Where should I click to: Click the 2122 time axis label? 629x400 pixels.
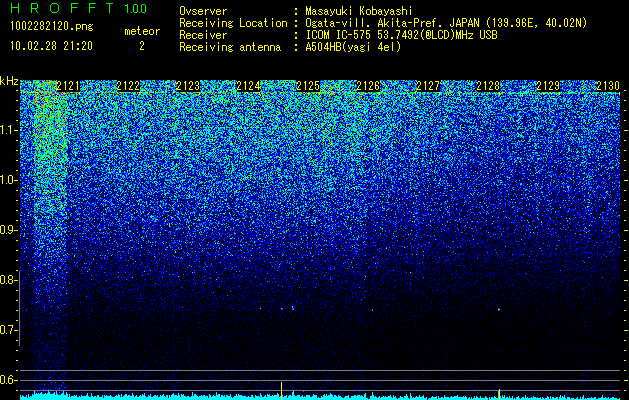[x=128, y=86]
